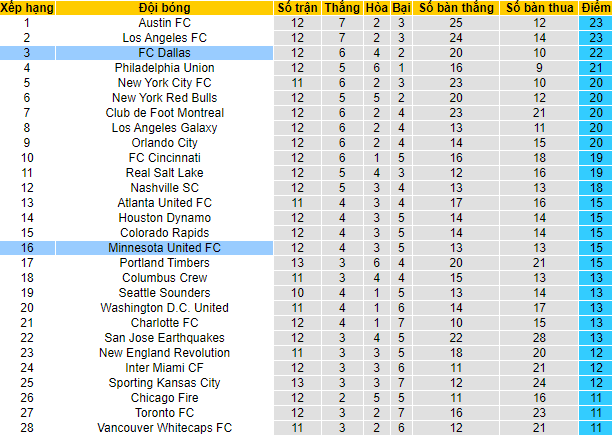Screen dimensions: 612x437
Task: Click the Austin FC team name
Action: [164, 22]
